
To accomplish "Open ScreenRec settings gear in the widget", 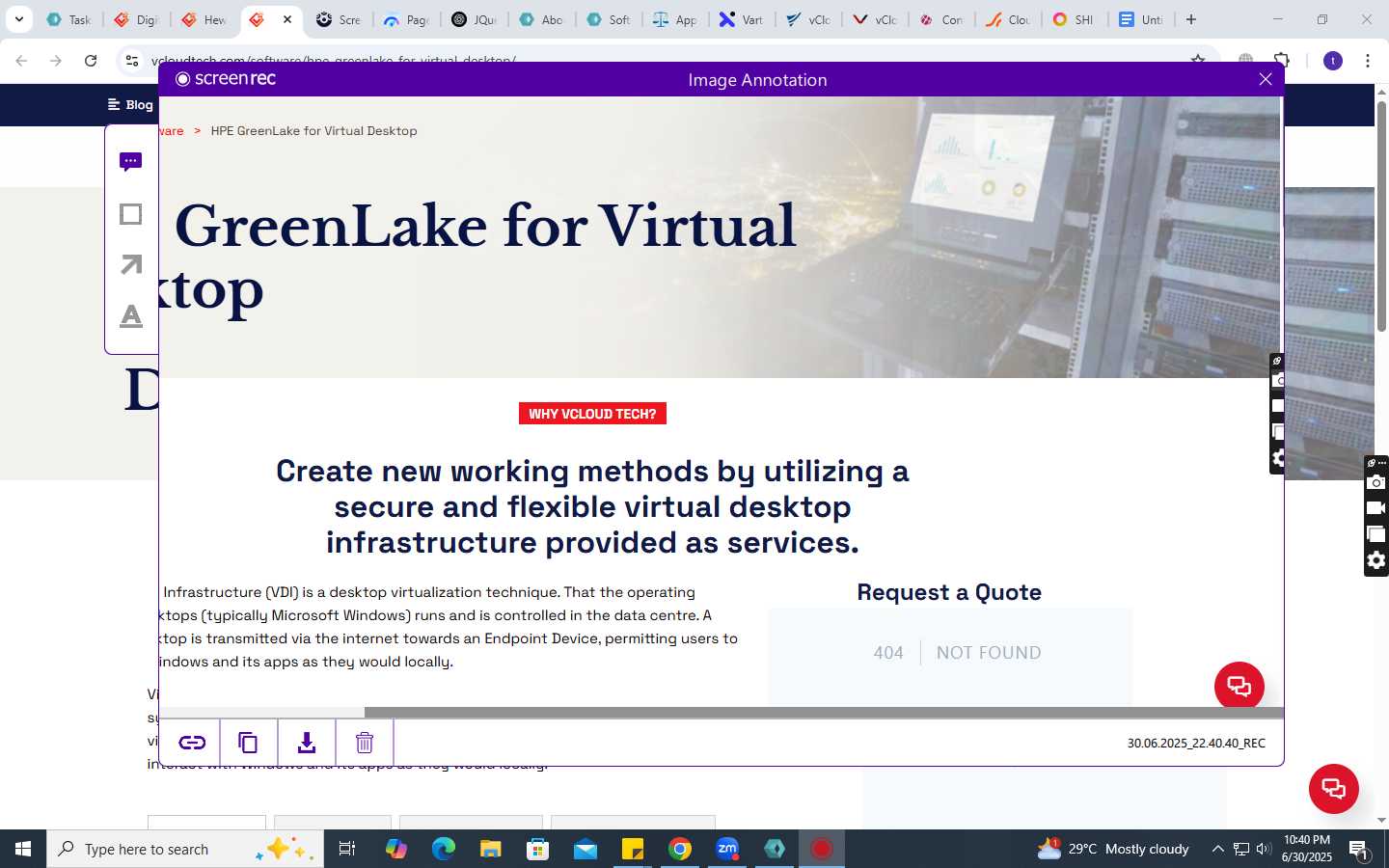I will (1376, 560).
